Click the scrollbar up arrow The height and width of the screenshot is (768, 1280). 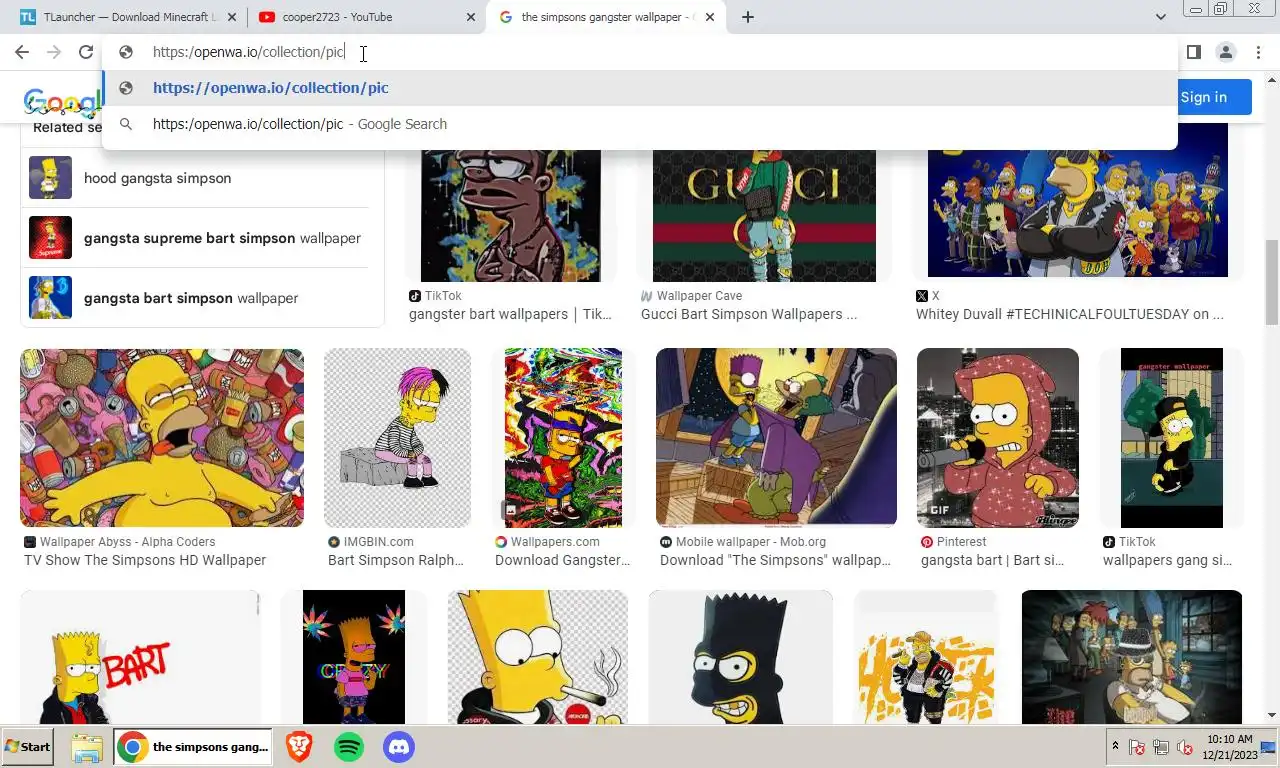1272,79
